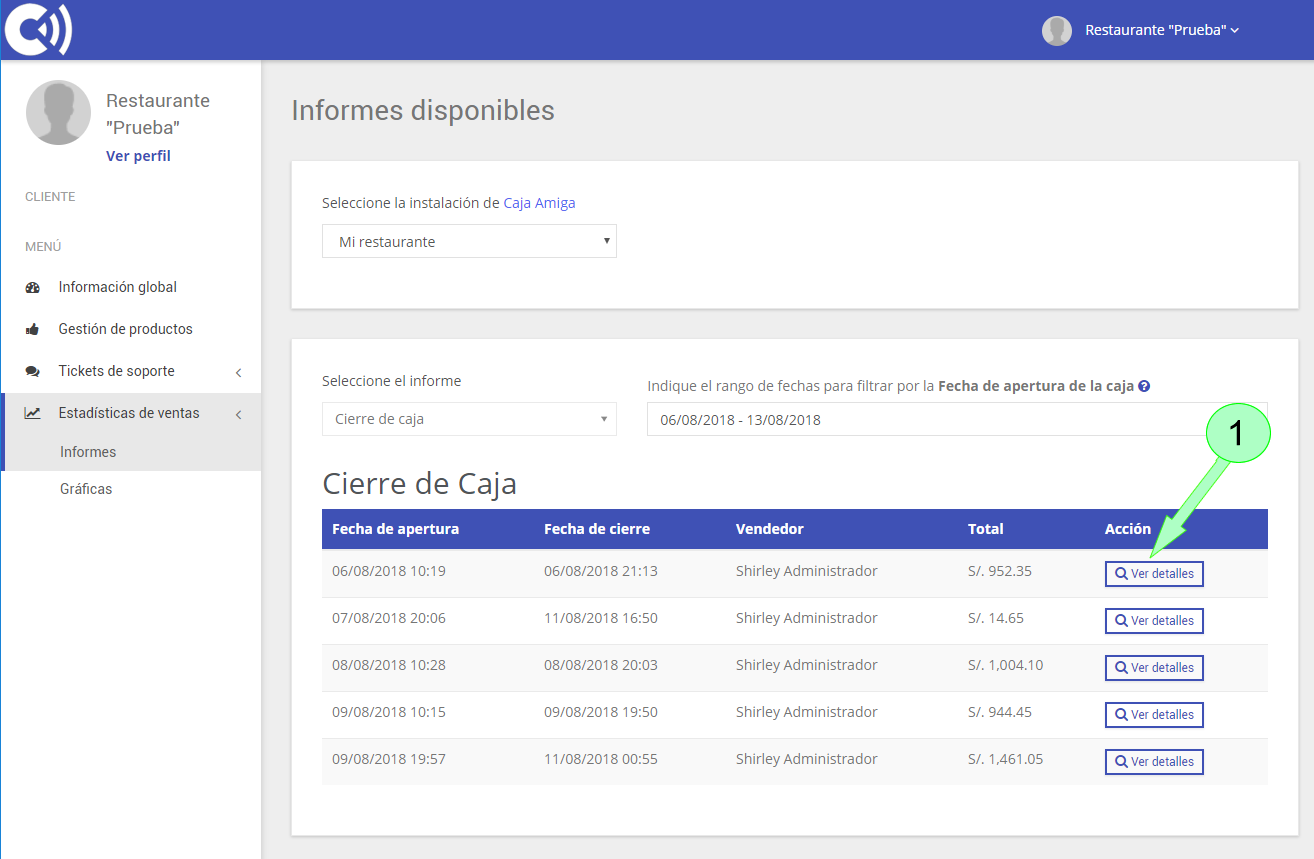Click the Caja Amiga logo in the top bar
The width and height of the screenshot is (1314, 859).
point(37,29)
